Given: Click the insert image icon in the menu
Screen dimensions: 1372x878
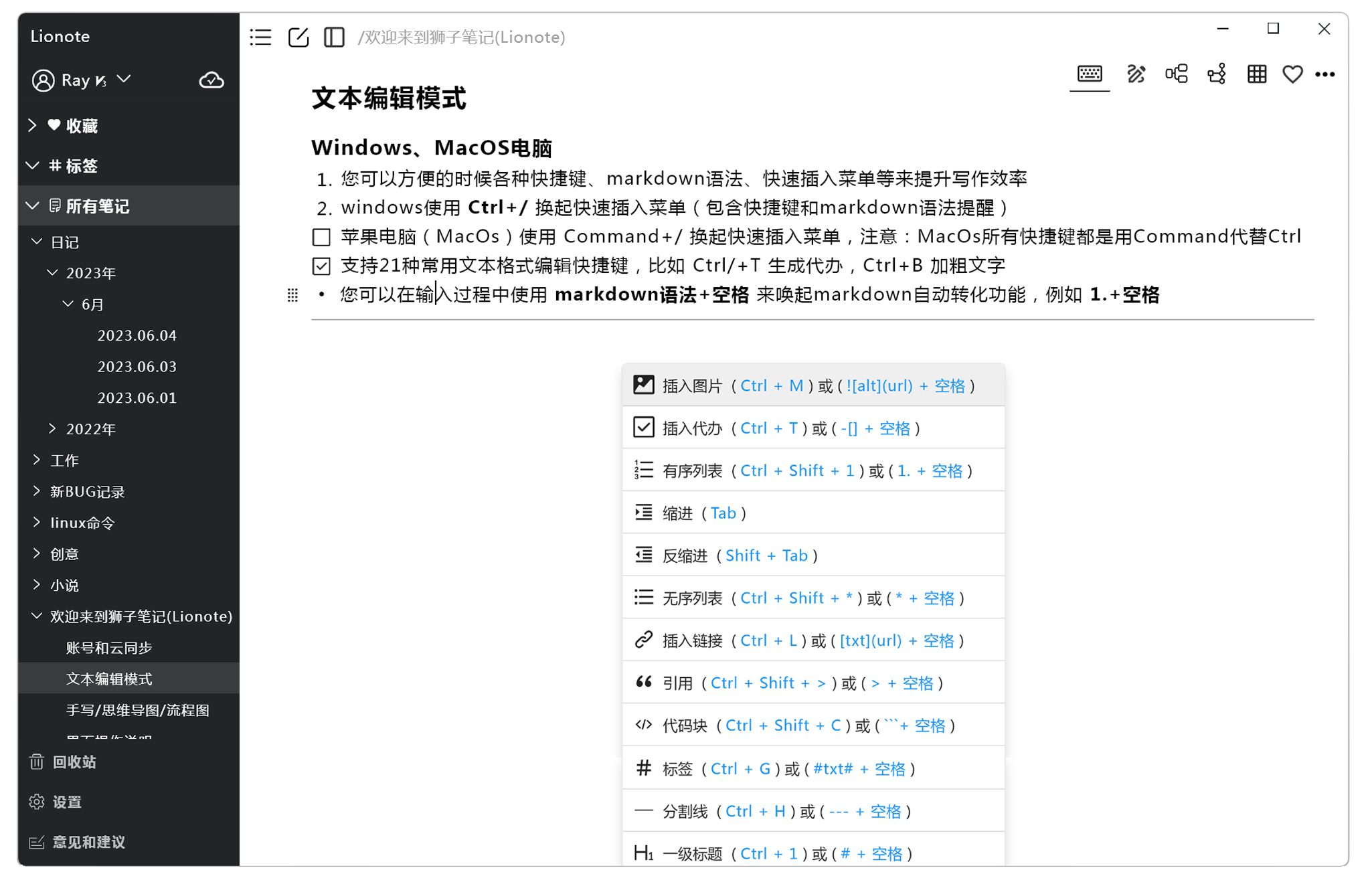Looking at the screenshot, I should 644,385.
